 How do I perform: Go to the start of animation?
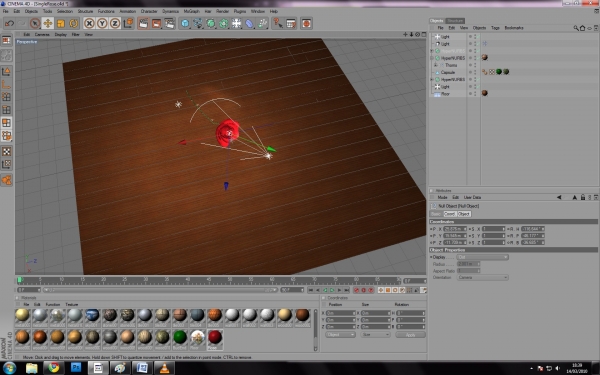click(x=311, y=290)
